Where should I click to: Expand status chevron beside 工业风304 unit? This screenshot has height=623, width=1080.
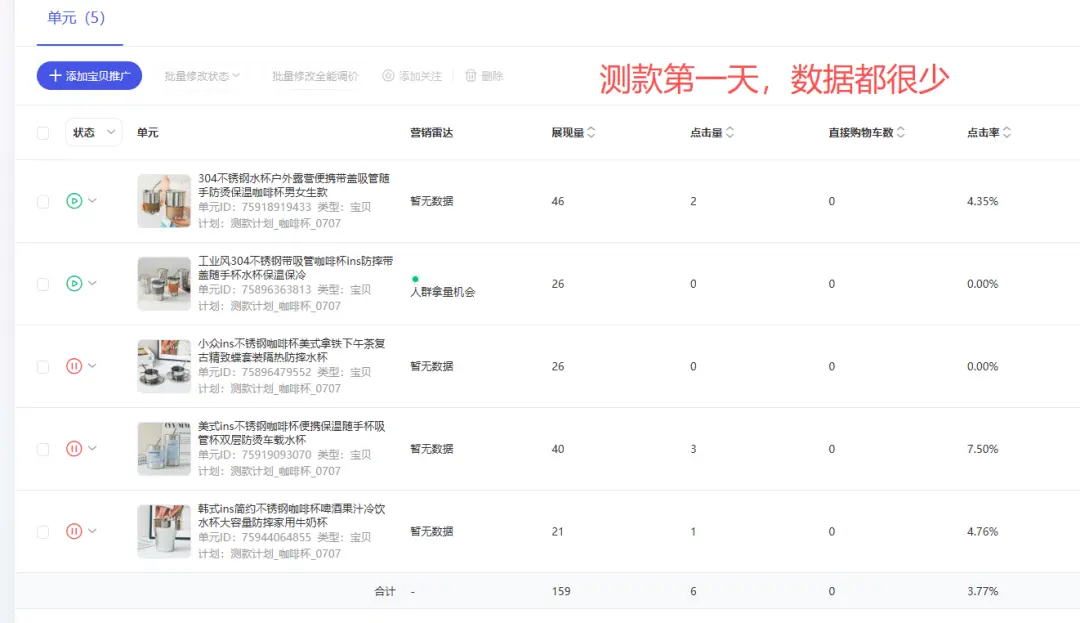coord(93,284)
